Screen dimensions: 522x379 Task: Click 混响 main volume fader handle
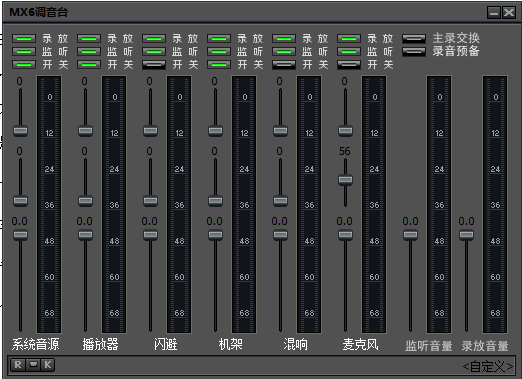coord(280,235)
